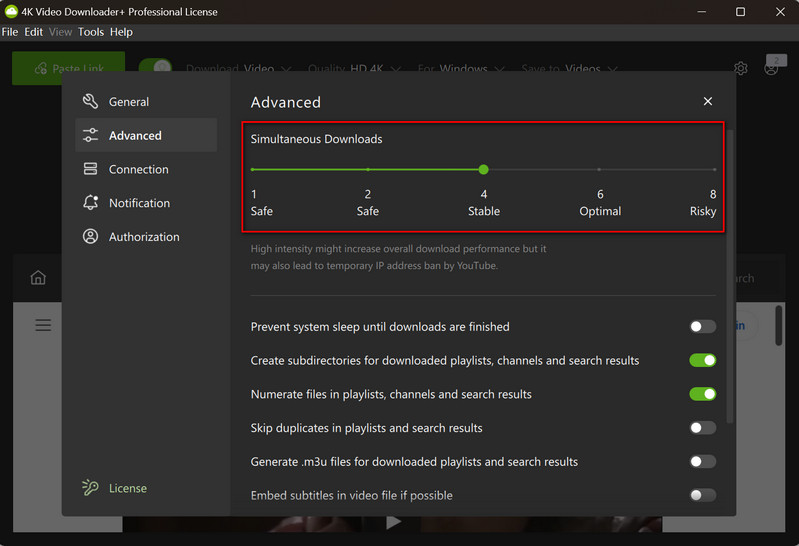Click the License link in sidebar
The height and width of the screenshot is (546, 799).
pyautogui.click(x=127, y=488)
